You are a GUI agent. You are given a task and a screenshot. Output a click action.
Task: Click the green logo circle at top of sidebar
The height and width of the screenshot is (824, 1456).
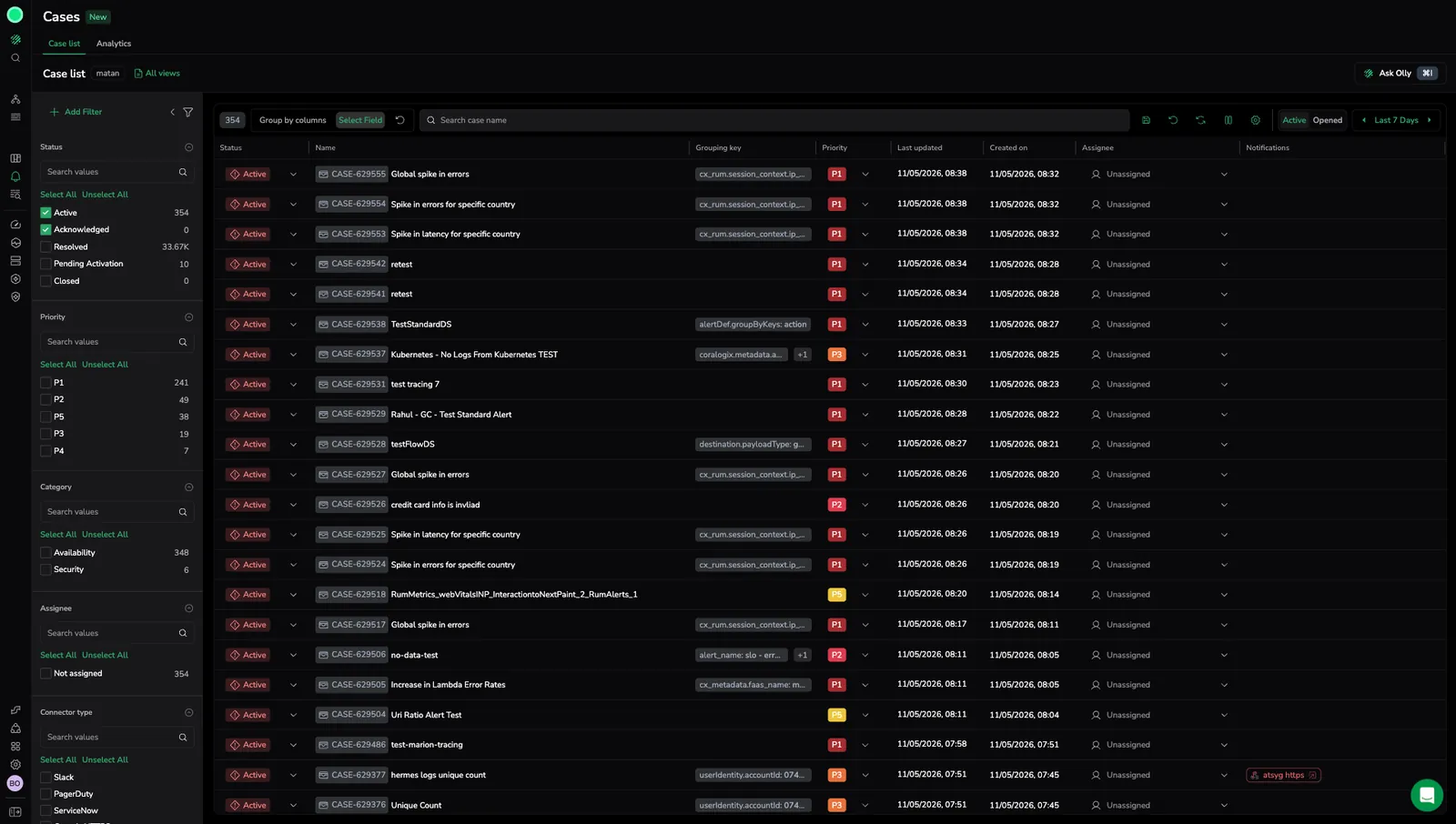pos(15,15)
